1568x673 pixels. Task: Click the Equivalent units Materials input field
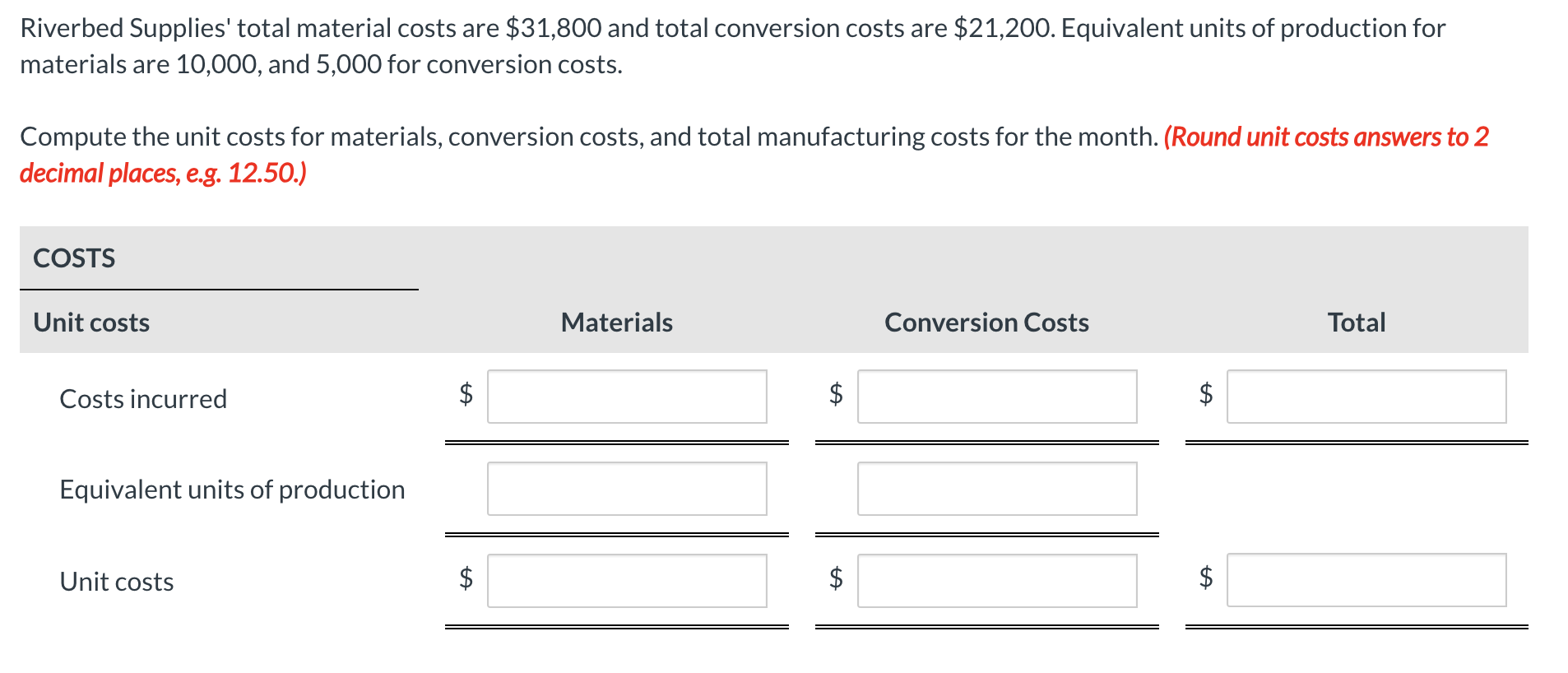tap(626, 489)
